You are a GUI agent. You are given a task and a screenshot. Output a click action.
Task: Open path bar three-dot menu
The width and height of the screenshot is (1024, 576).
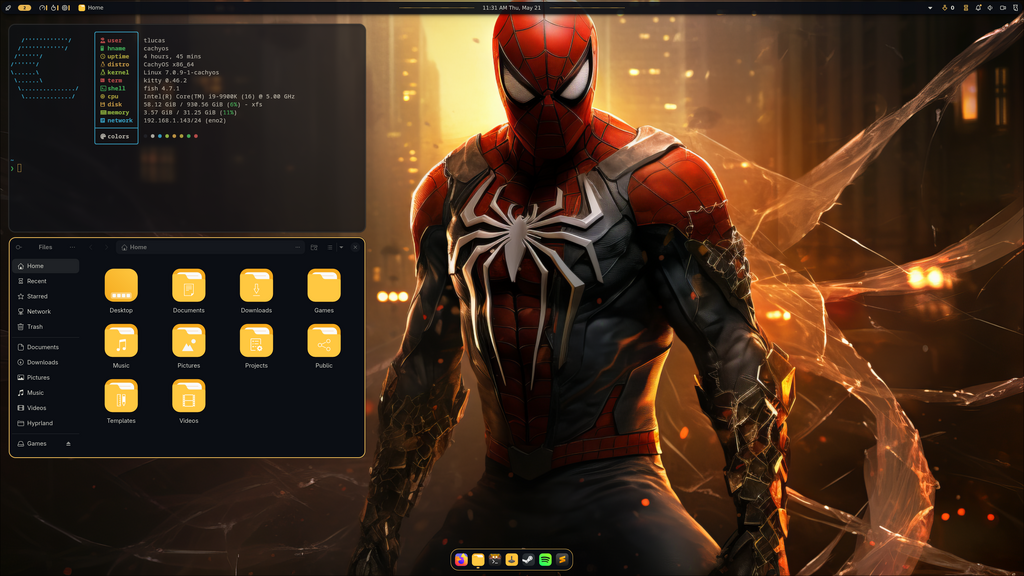tap(298, 248)
